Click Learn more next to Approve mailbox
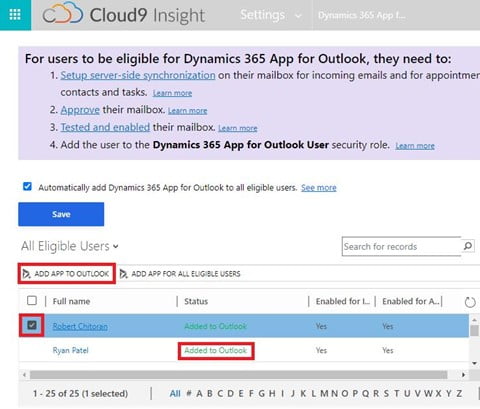Image resolution: width=480 pixels, height=409 pixels. tap(188, 111)
